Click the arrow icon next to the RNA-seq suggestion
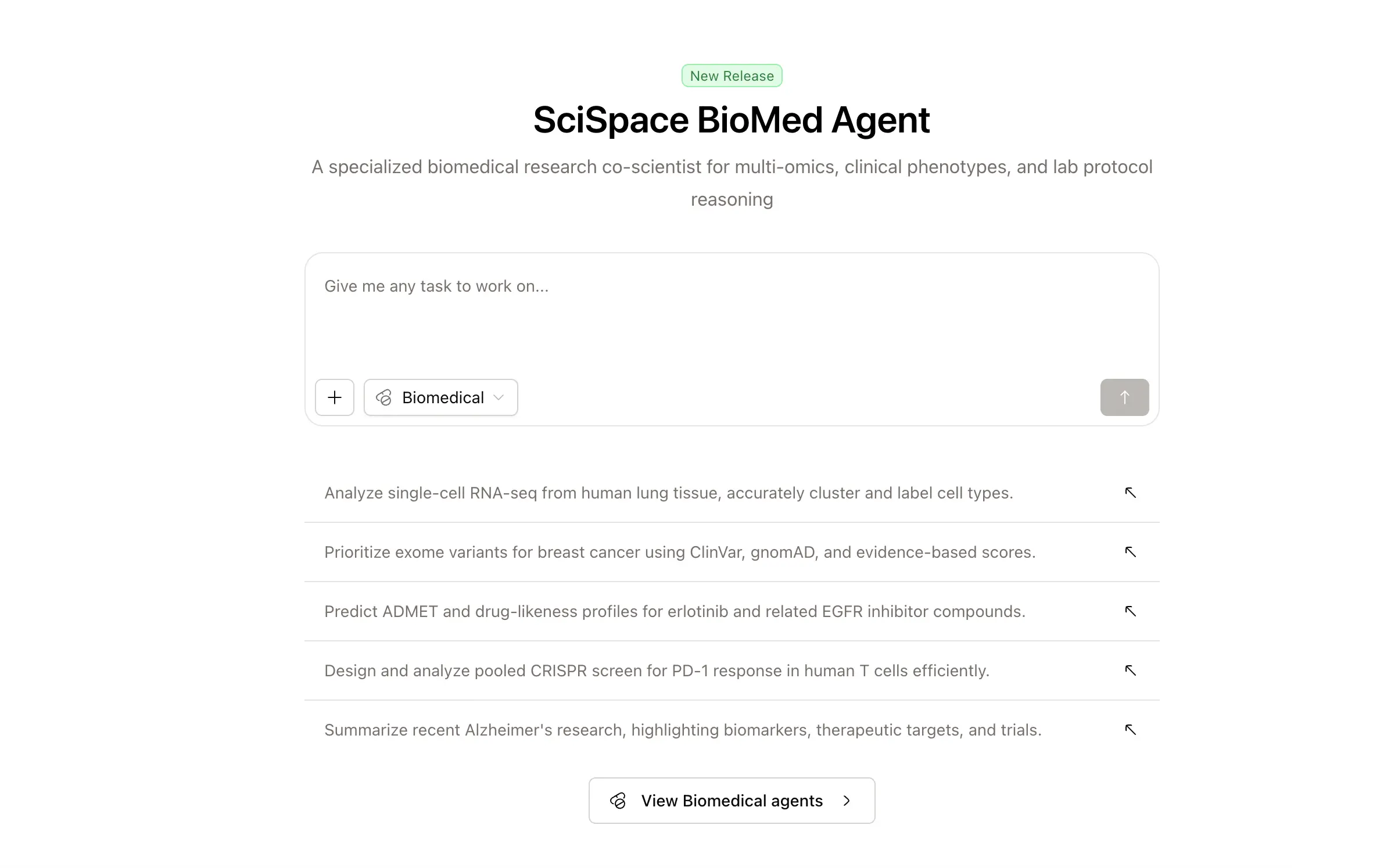1391x868 pixels. pyautogui.click(x=1130, y=492)
